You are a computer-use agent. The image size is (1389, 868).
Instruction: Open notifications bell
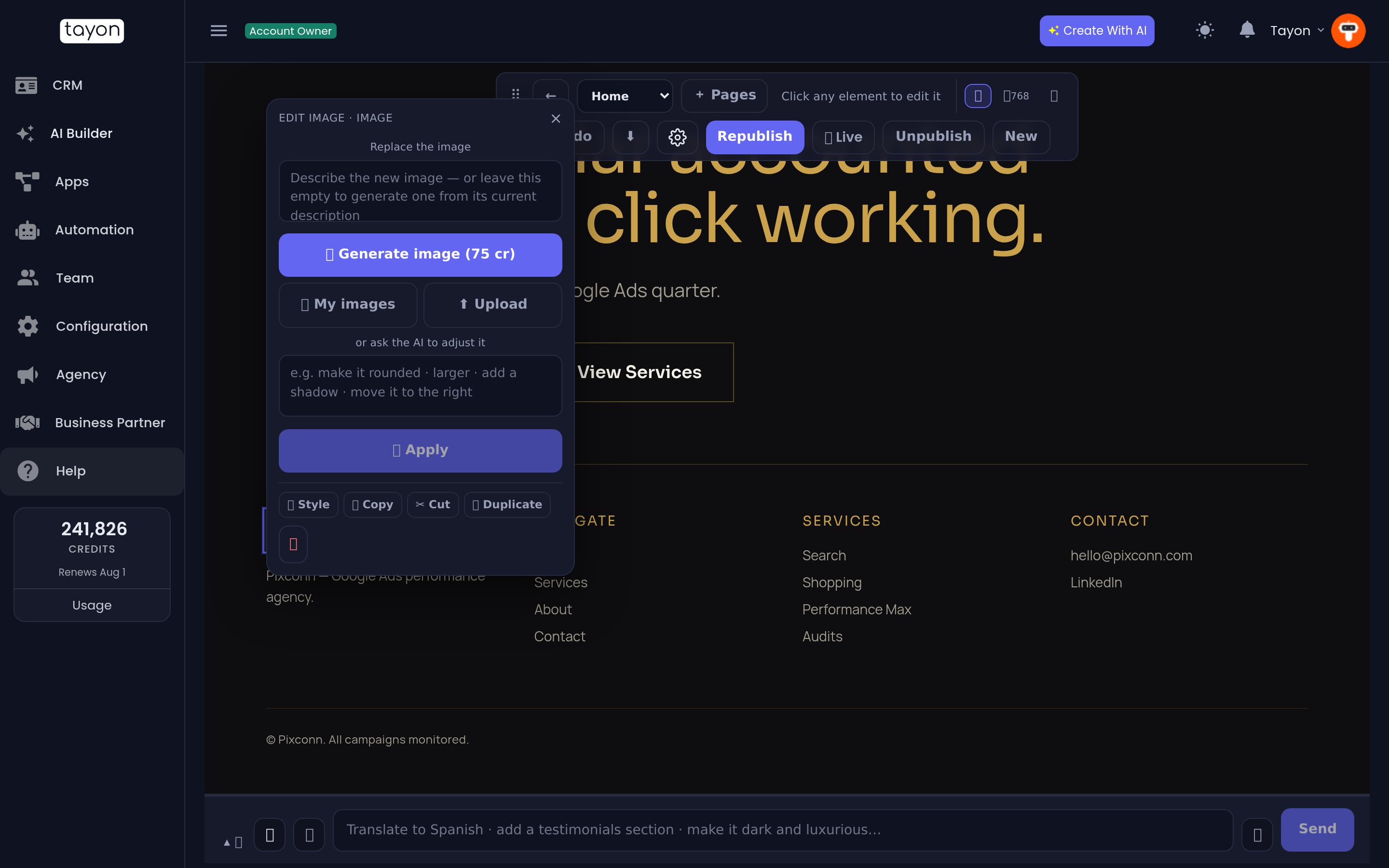click(x=1247, y=30)
